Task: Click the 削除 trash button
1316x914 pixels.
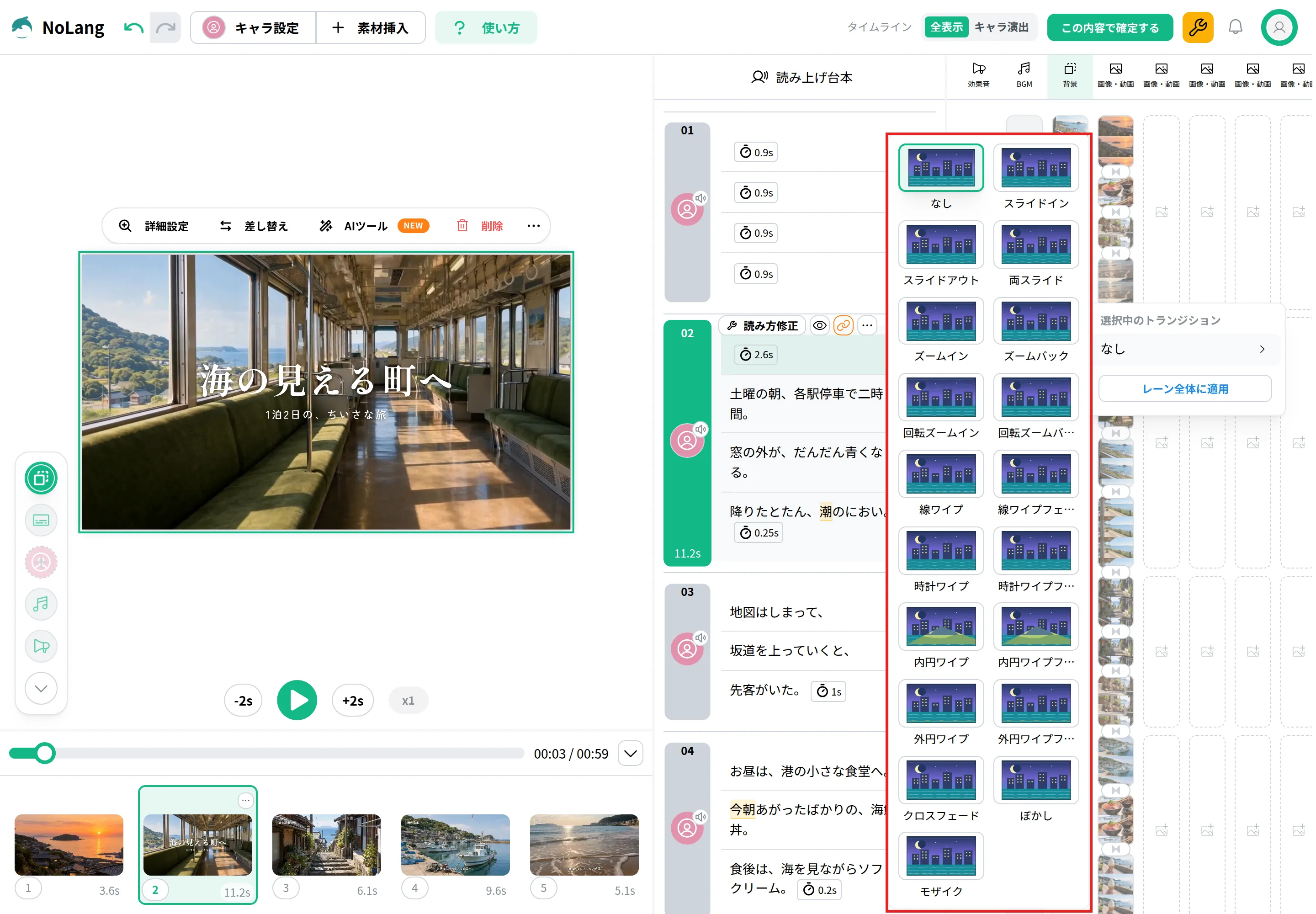Action: (x=480, y=226)
